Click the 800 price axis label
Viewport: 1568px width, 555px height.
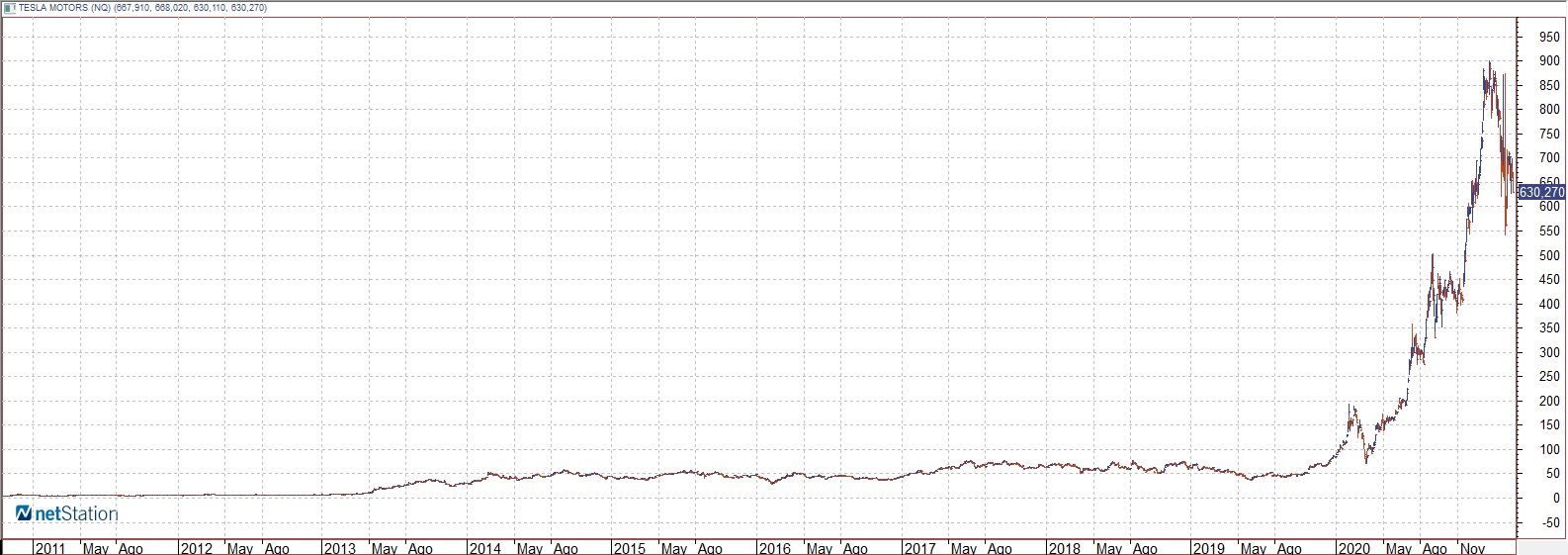click(x=1551, y=110)
